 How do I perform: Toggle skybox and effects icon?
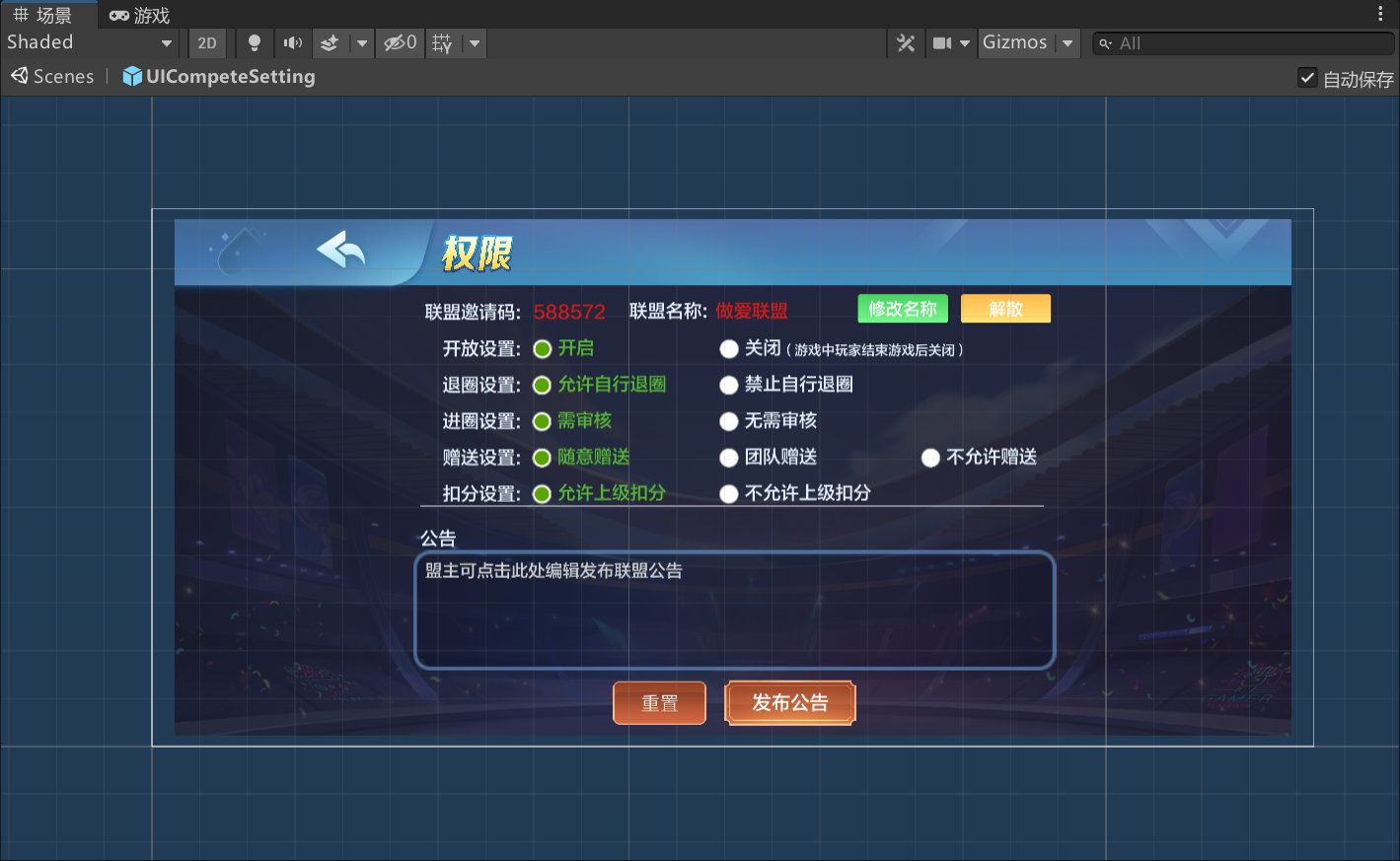[330, 43]
